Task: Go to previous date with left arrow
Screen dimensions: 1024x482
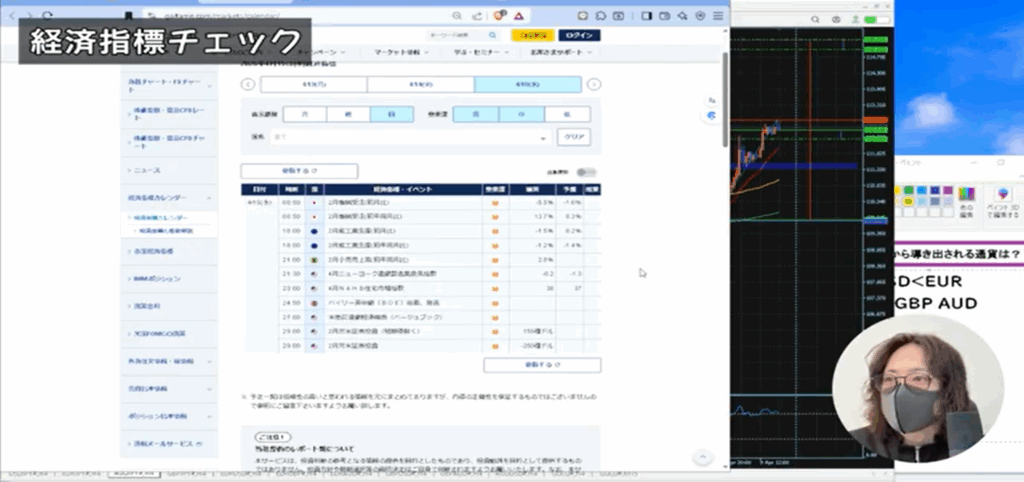Action: (249, 85)
